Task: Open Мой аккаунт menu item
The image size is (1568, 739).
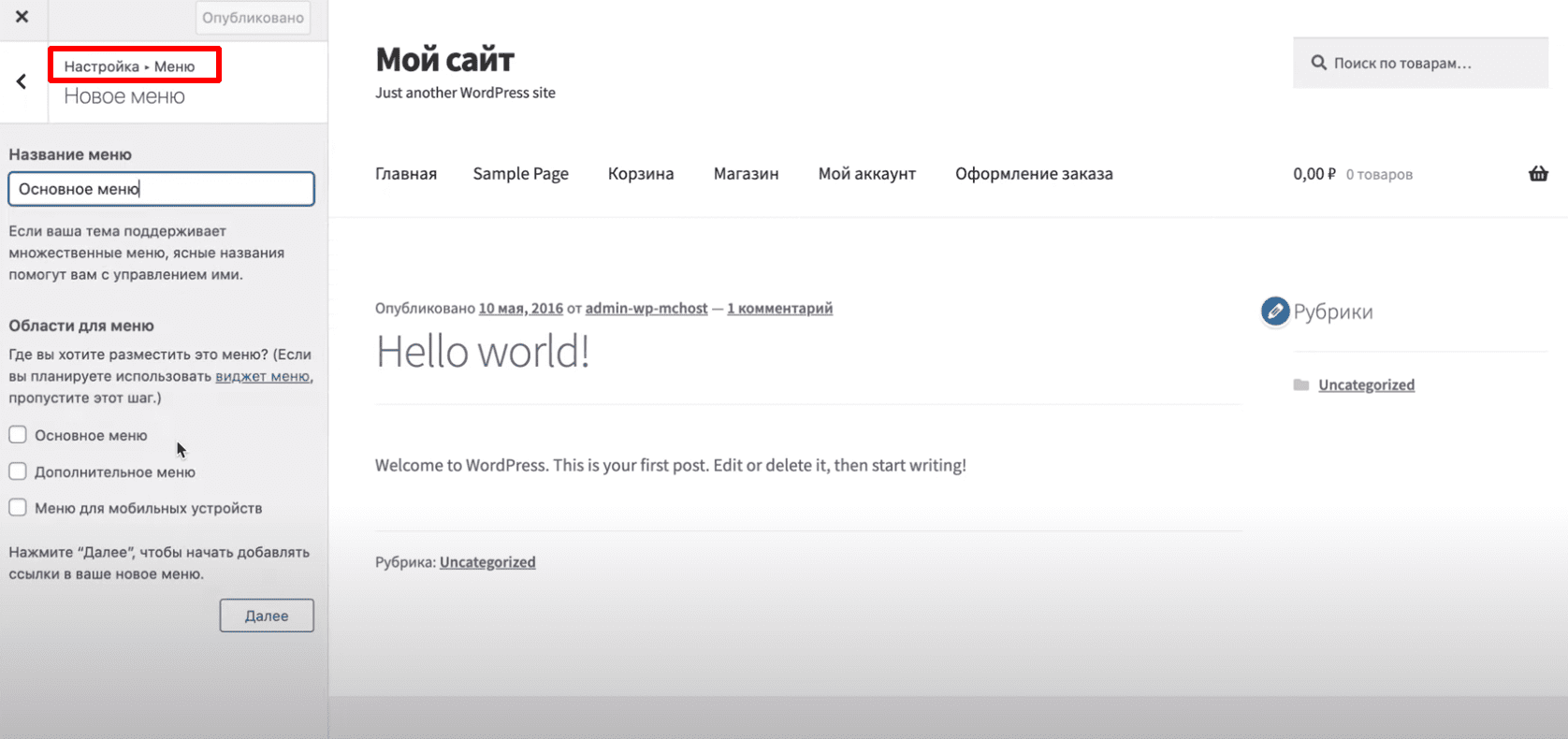Action: [x=867, y=174]
